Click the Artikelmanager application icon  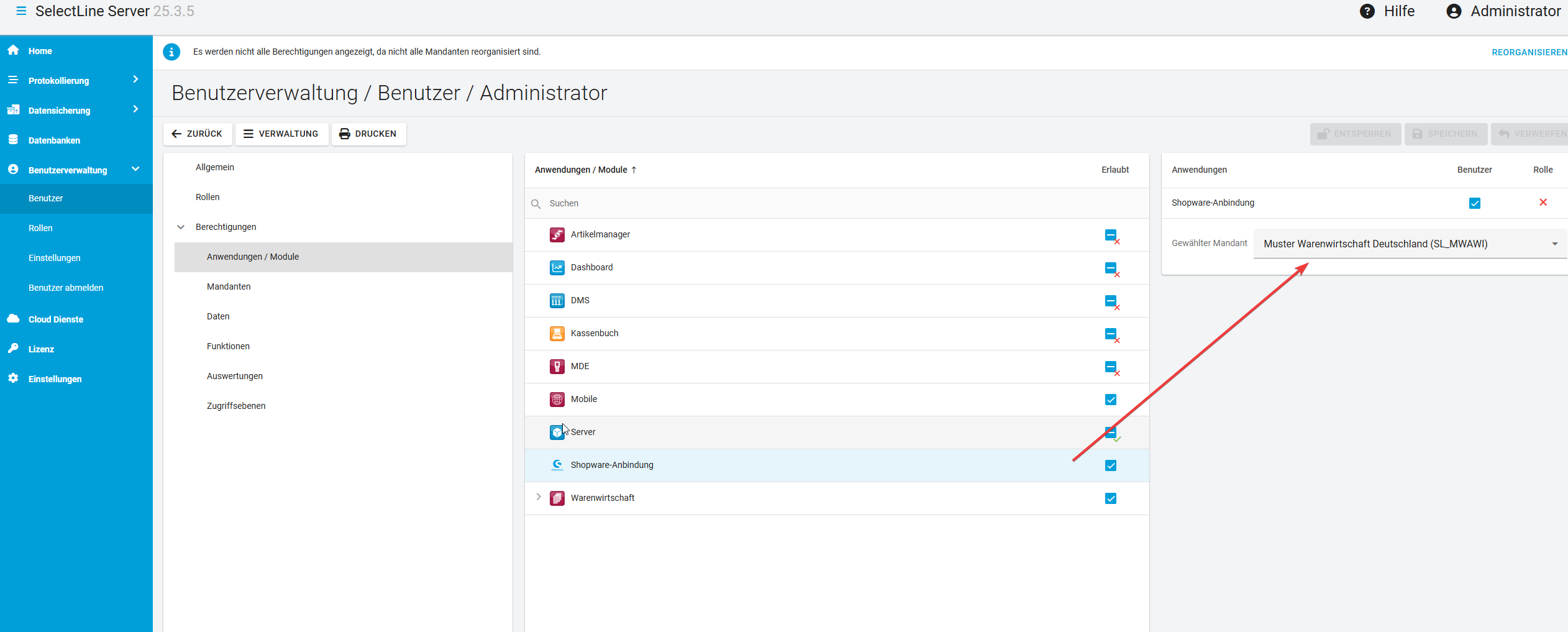557,235
